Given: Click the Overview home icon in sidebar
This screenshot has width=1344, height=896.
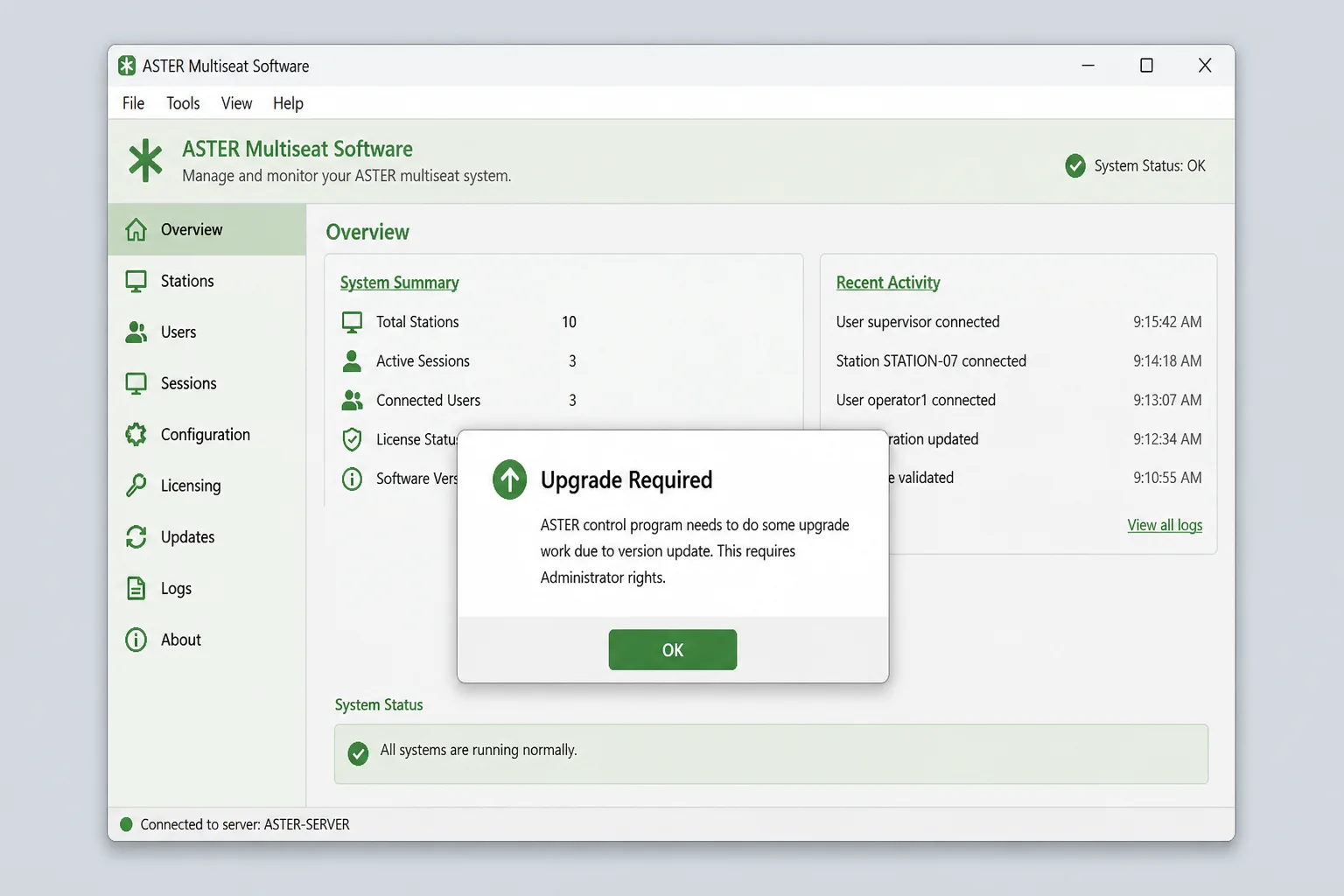Looking at the screenshot, I should tap(136, 229).
